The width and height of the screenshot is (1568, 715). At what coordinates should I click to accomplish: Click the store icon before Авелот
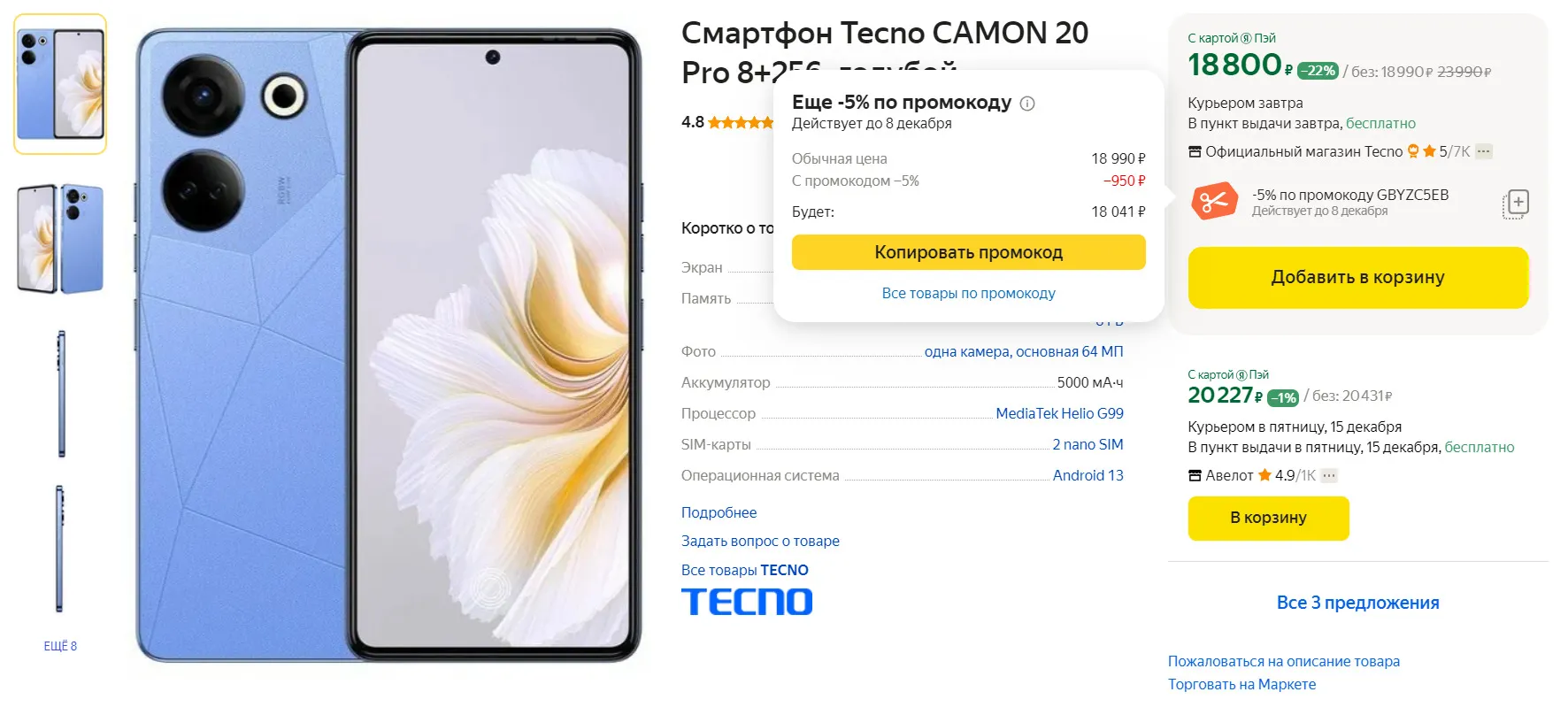point(1195,475)
